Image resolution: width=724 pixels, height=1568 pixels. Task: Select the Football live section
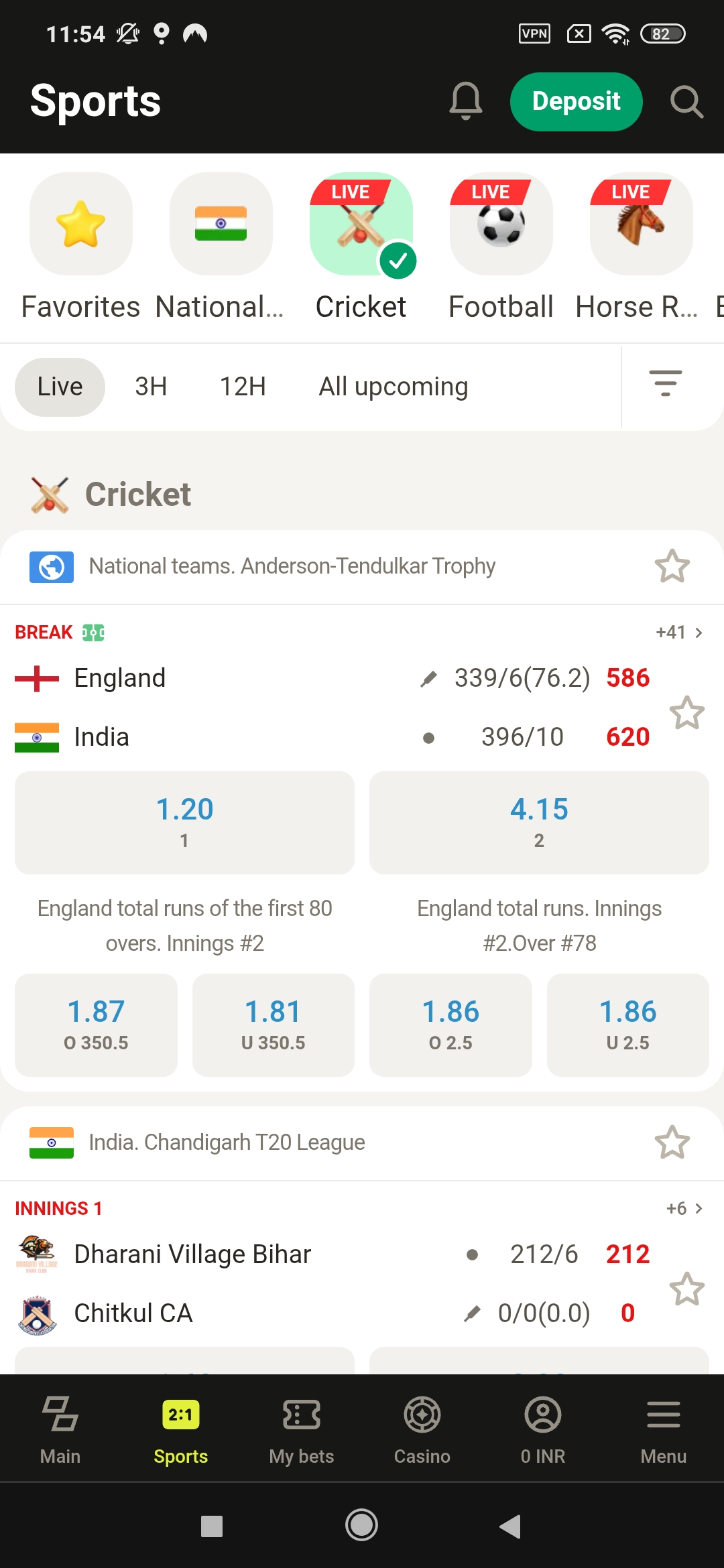[x=501, y=223]
